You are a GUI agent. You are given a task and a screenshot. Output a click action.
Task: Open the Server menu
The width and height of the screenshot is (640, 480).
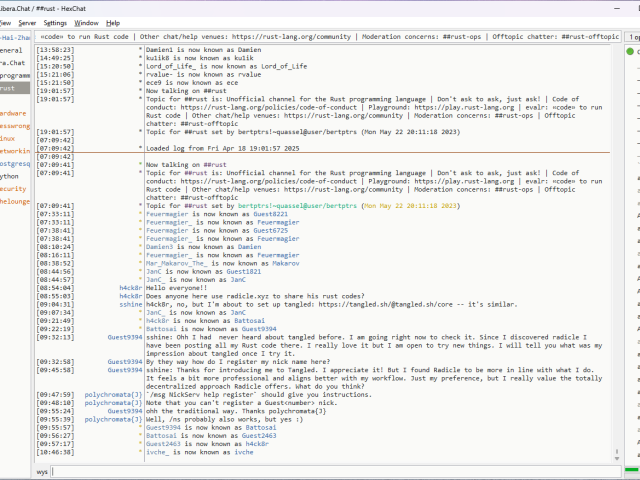click(26, 22)
